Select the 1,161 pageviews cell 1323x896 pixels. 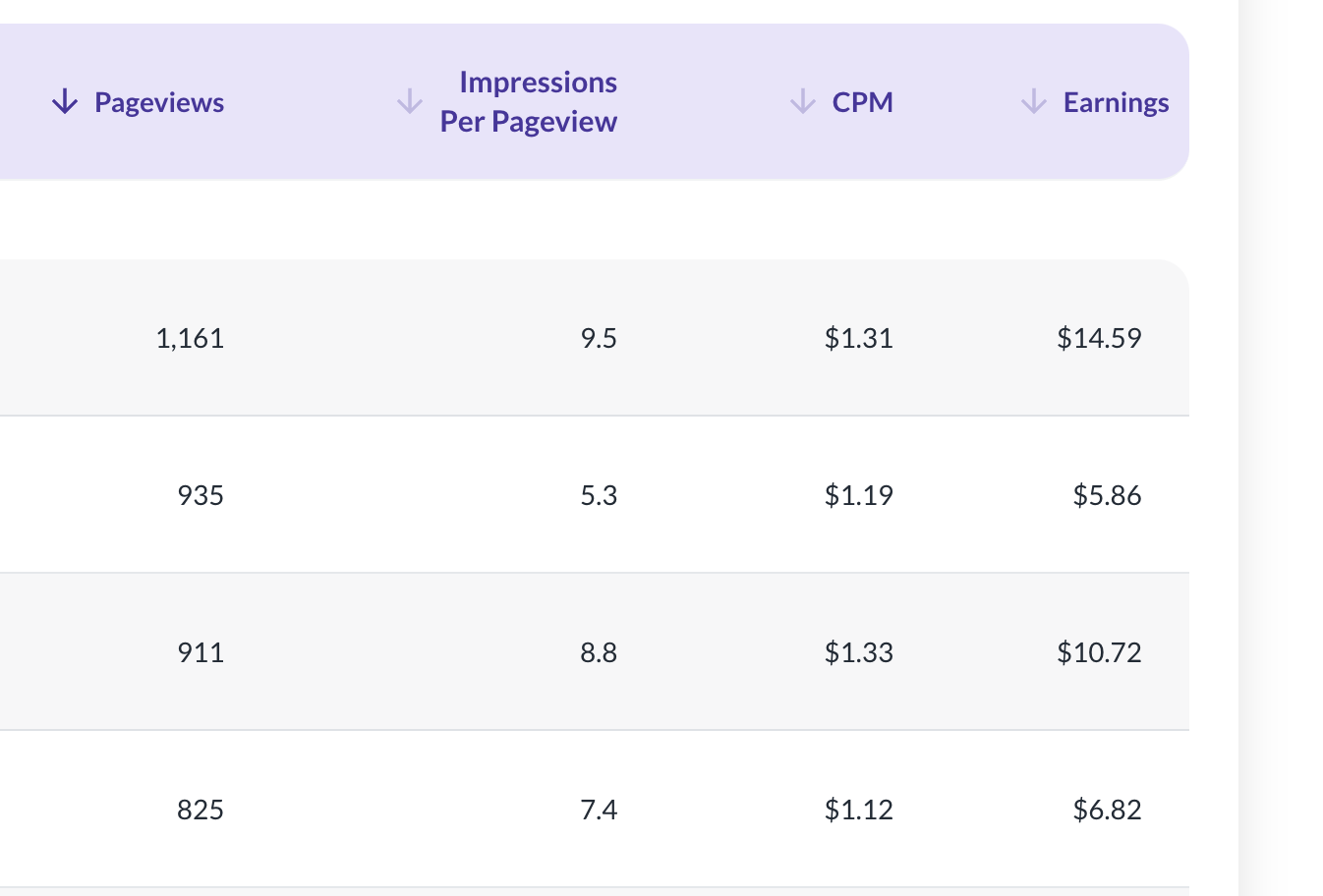(x=190, y=338)
